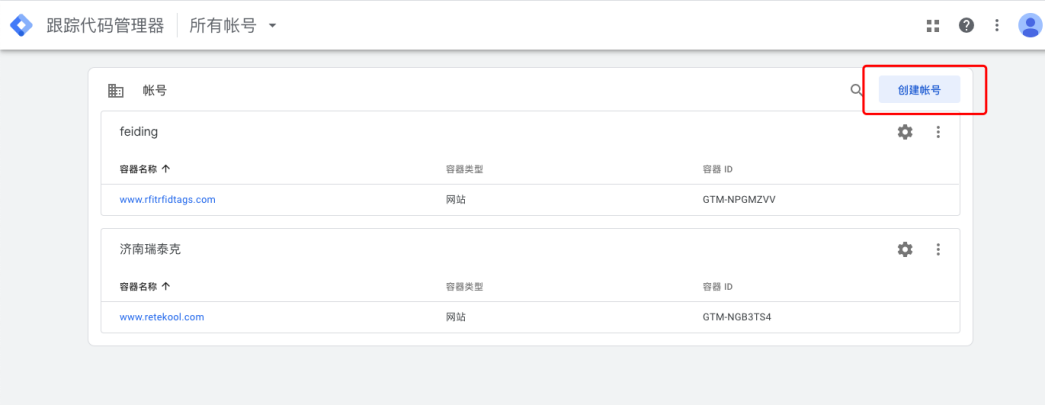Open www.rfitrfidtags.com container link
This screenshot has width=1045, height=405.
167,199
